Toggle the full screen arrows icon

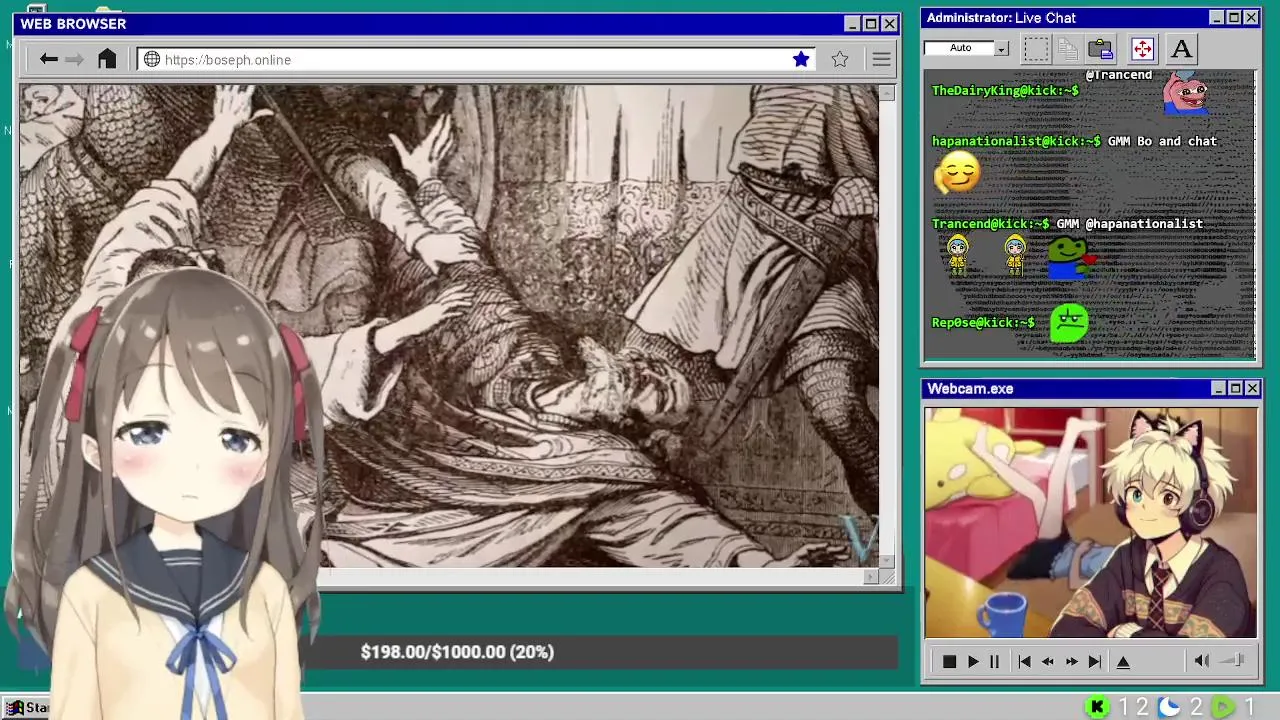[1142, 48]
